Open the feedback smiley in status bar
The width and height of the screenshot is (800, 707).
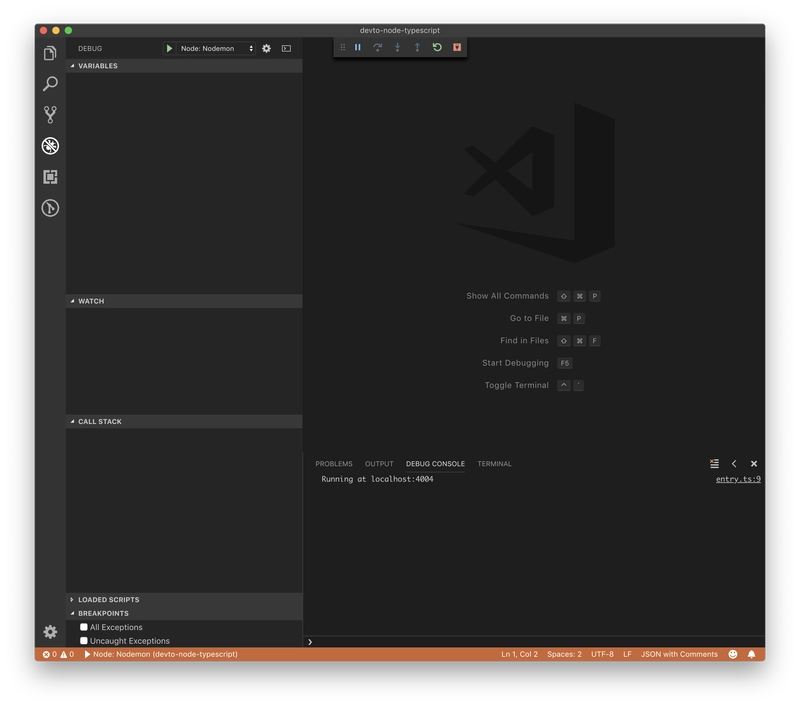733,654
